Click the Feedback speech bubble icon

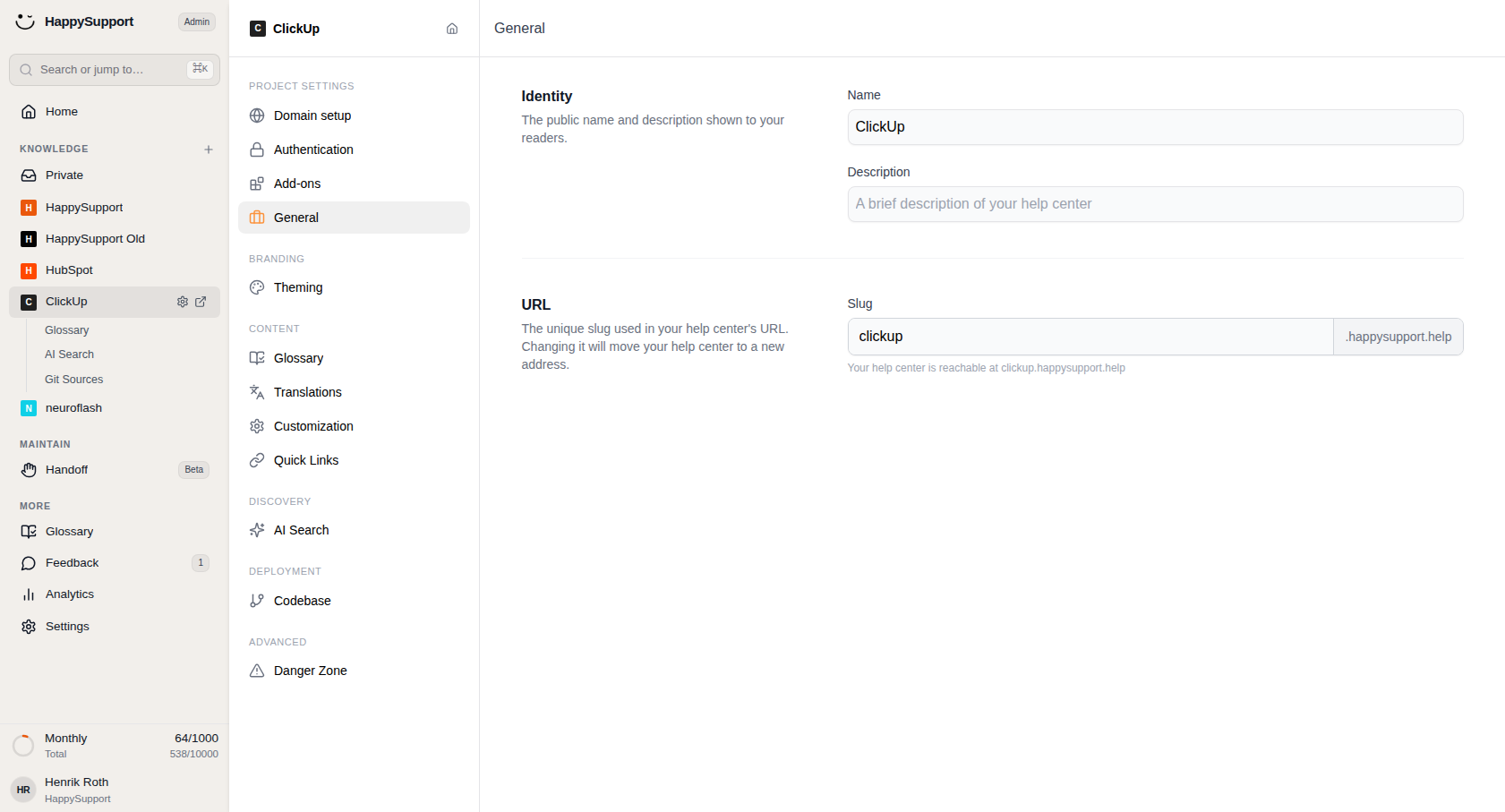click(x=29, y=563)
